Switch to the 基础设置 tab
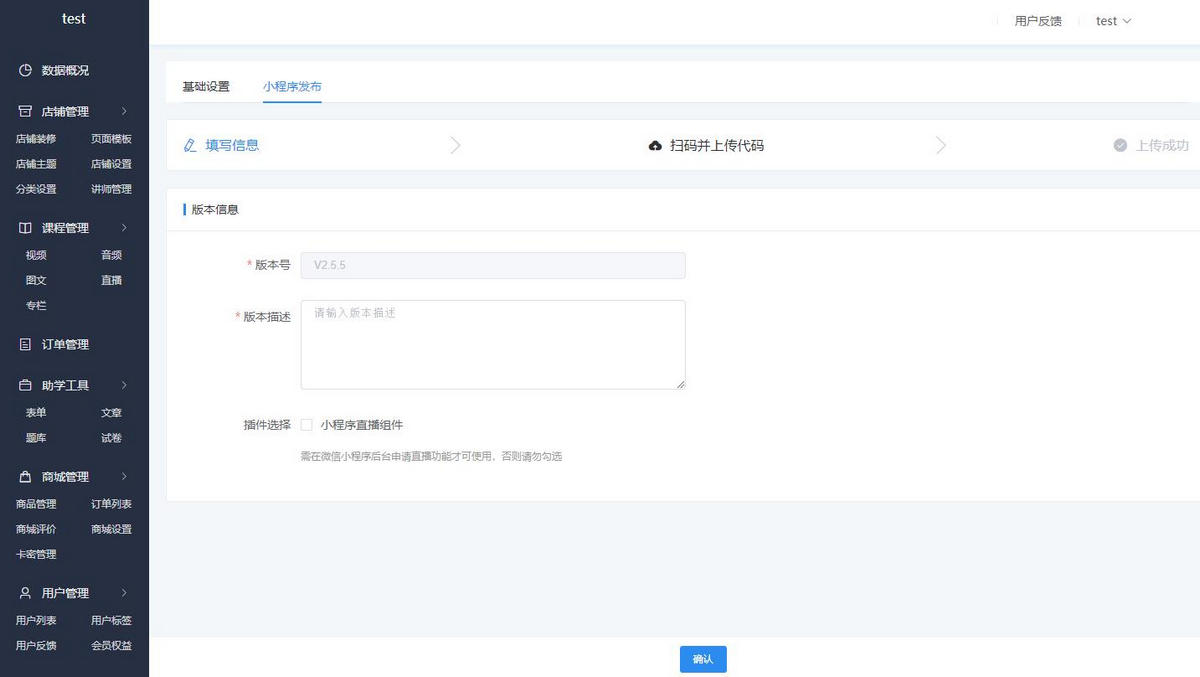Screen dimensions: 1200x677 click(x=206, y=87)
